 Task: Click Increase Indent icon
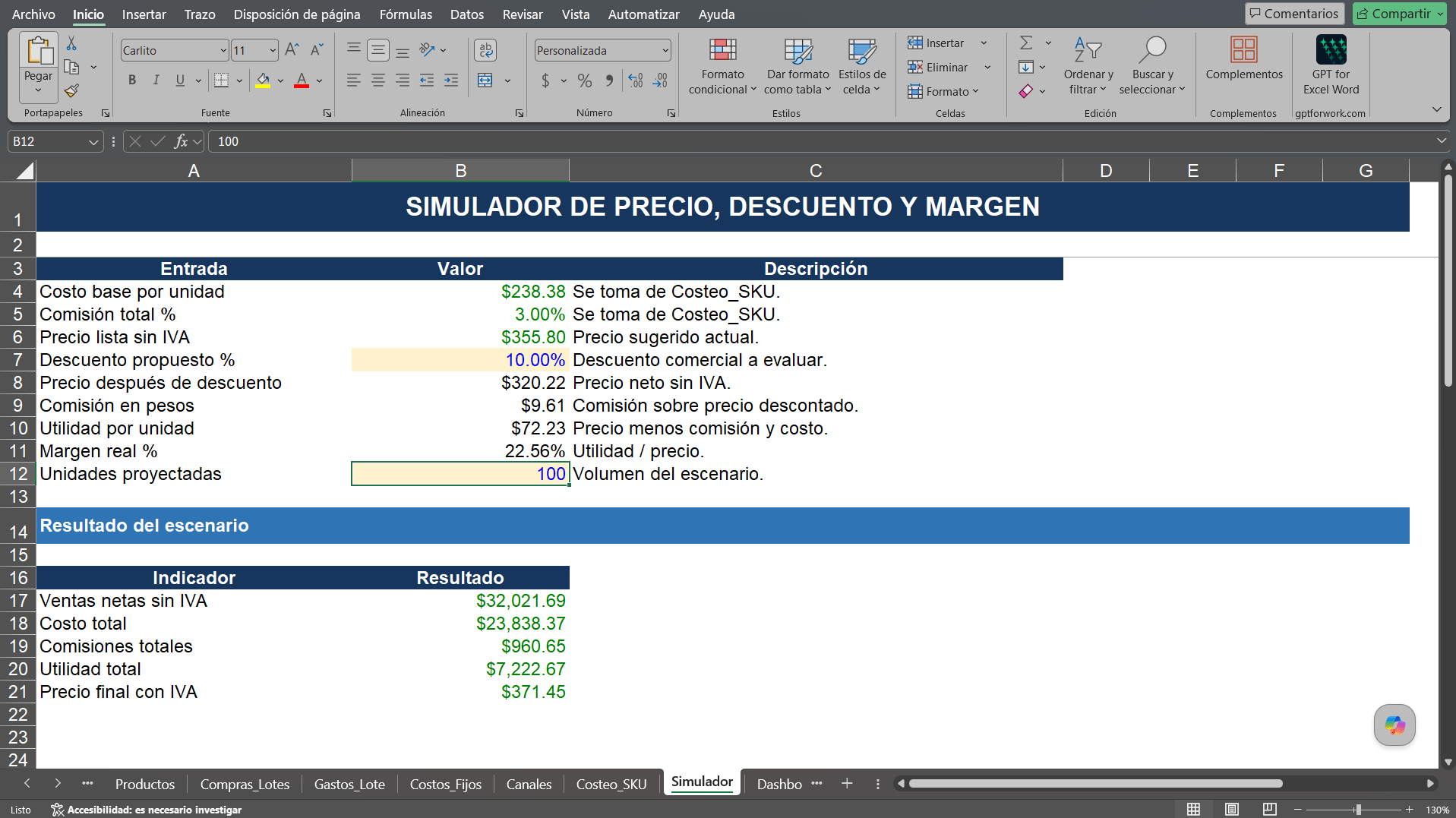tap(451, 80)
